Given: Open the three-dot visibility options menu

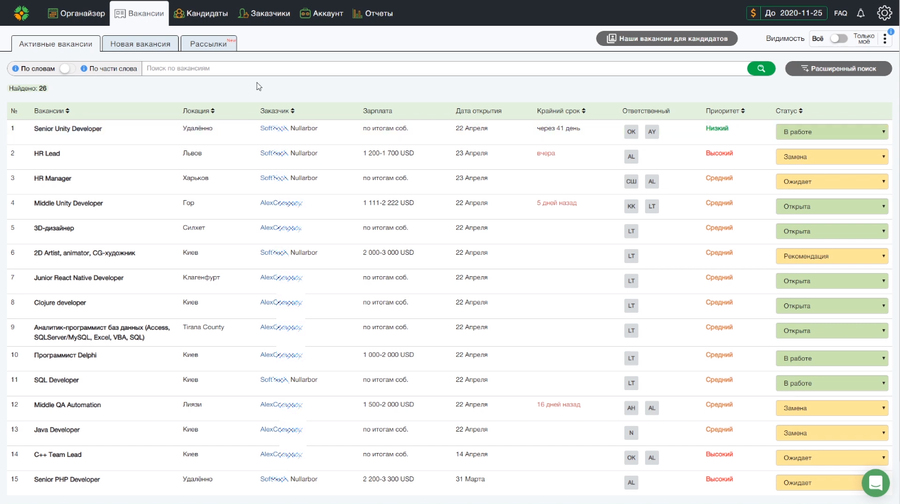Looking at the screenshot, I should click(x=885, y=38).
